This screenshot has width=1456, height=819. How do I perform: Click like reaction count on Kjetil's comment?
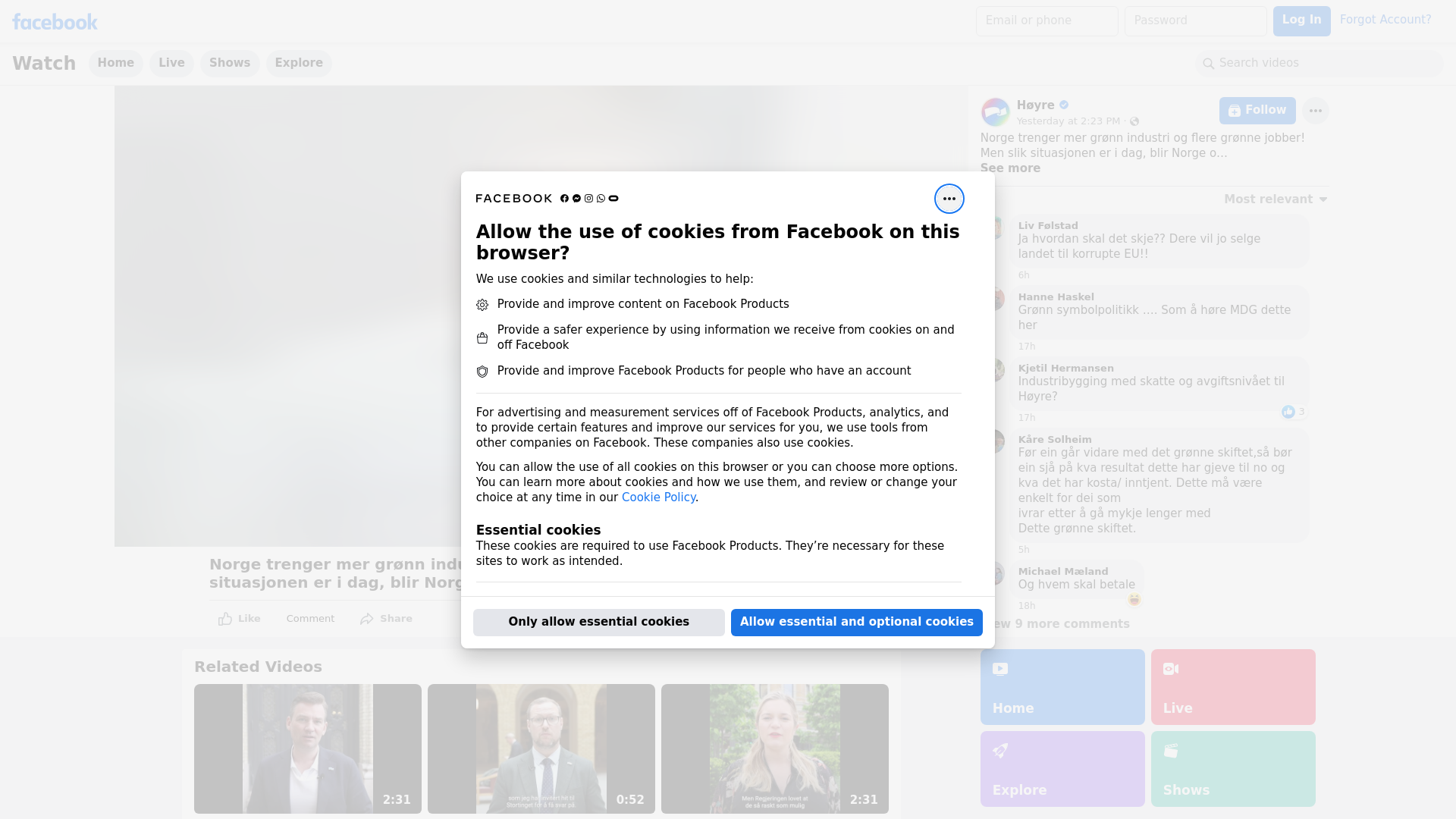click(x=1293, y=412)
